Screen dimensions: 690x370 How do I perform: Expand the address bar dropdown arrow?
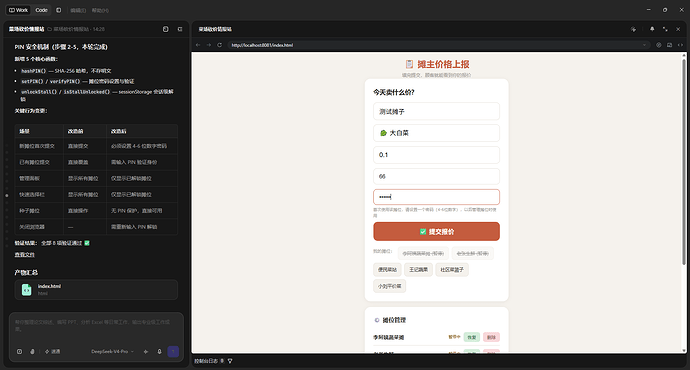644,45
